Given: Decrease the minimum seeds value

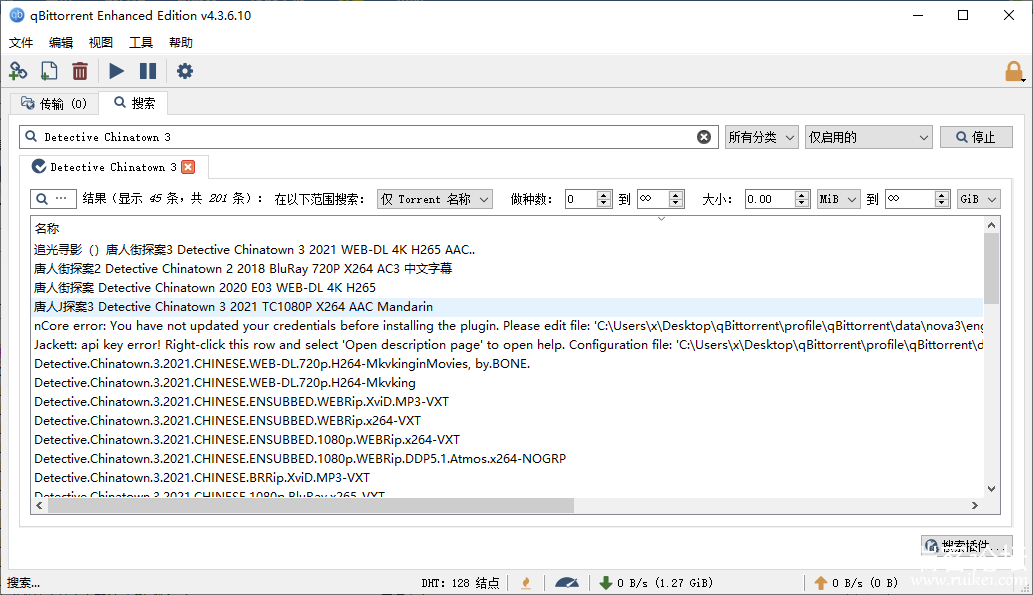Looking at the screenshot, I should click(604, 203).
